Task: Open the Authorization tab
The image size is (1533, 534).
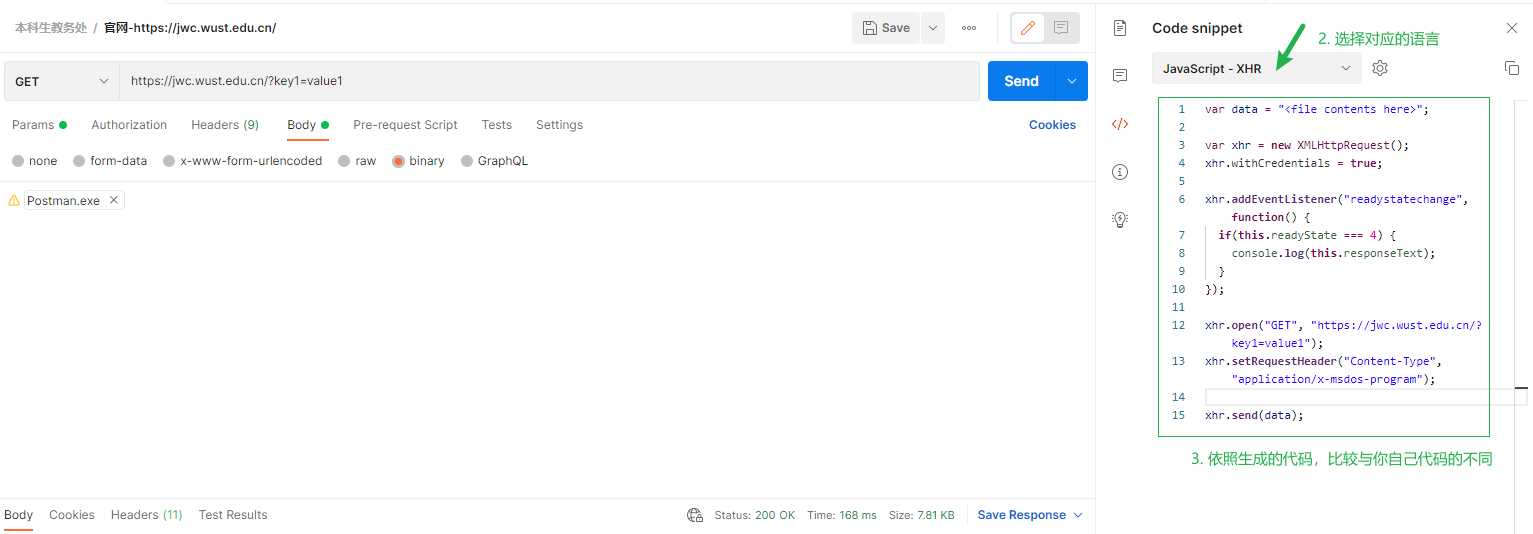Action: (129, 125)
